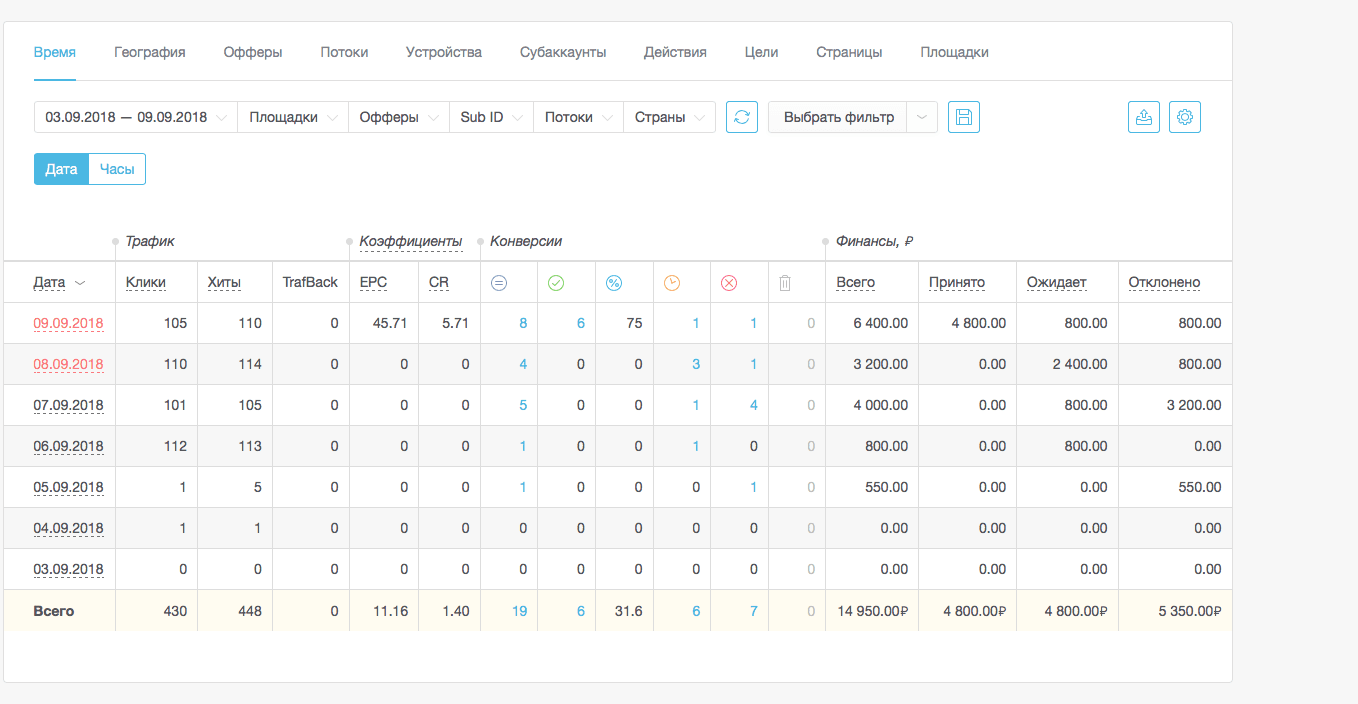Sort by Принято column header
Image resolution: width=1358 pixels, height=704 pixels.
957,282
